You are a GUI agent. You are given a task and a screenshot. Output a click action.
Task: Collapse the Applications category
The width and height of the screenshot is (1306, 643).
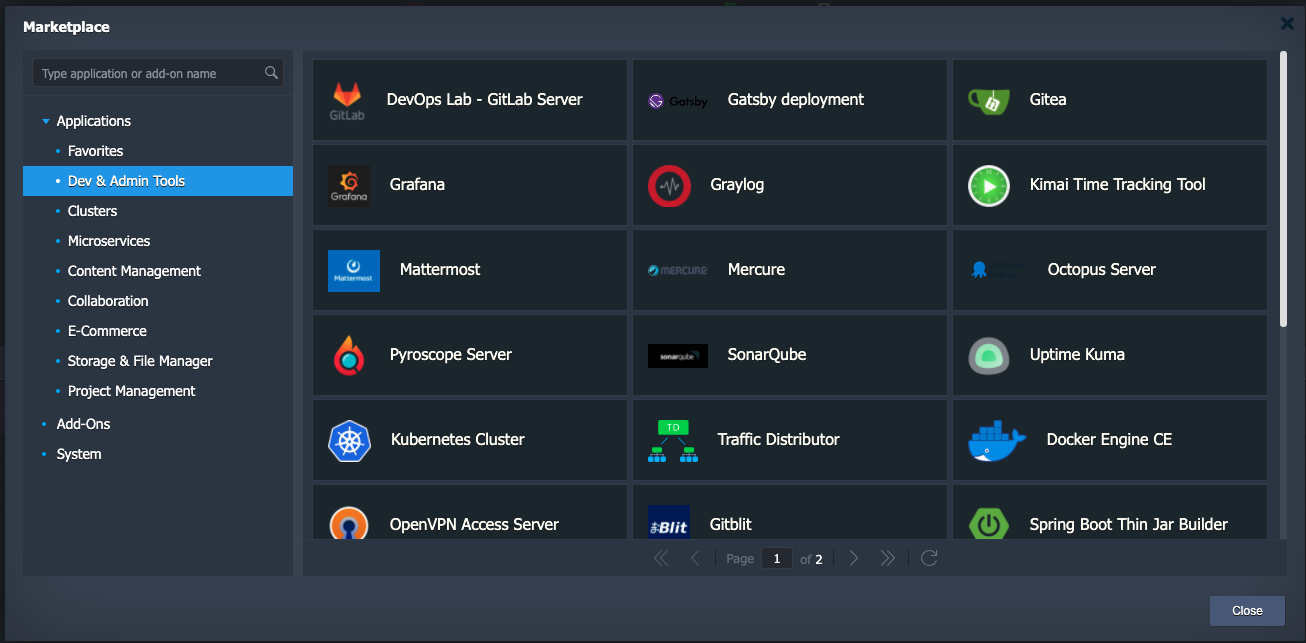tap(45, 120)
